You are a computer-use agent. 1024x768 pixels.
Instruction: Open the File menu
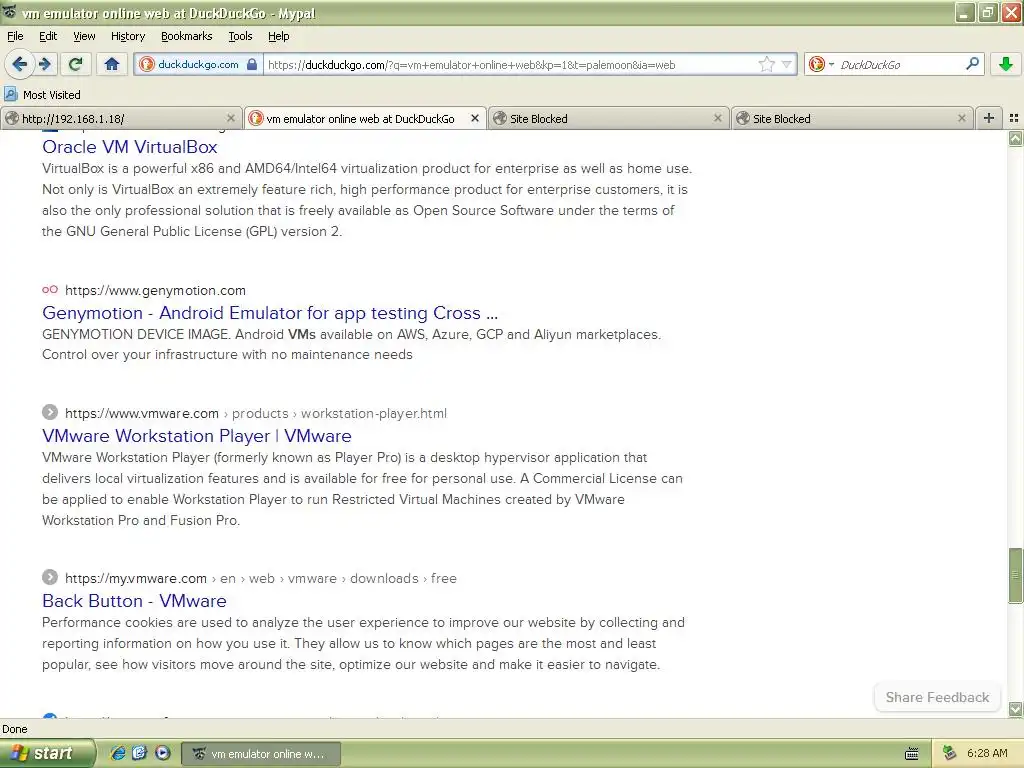15,36
